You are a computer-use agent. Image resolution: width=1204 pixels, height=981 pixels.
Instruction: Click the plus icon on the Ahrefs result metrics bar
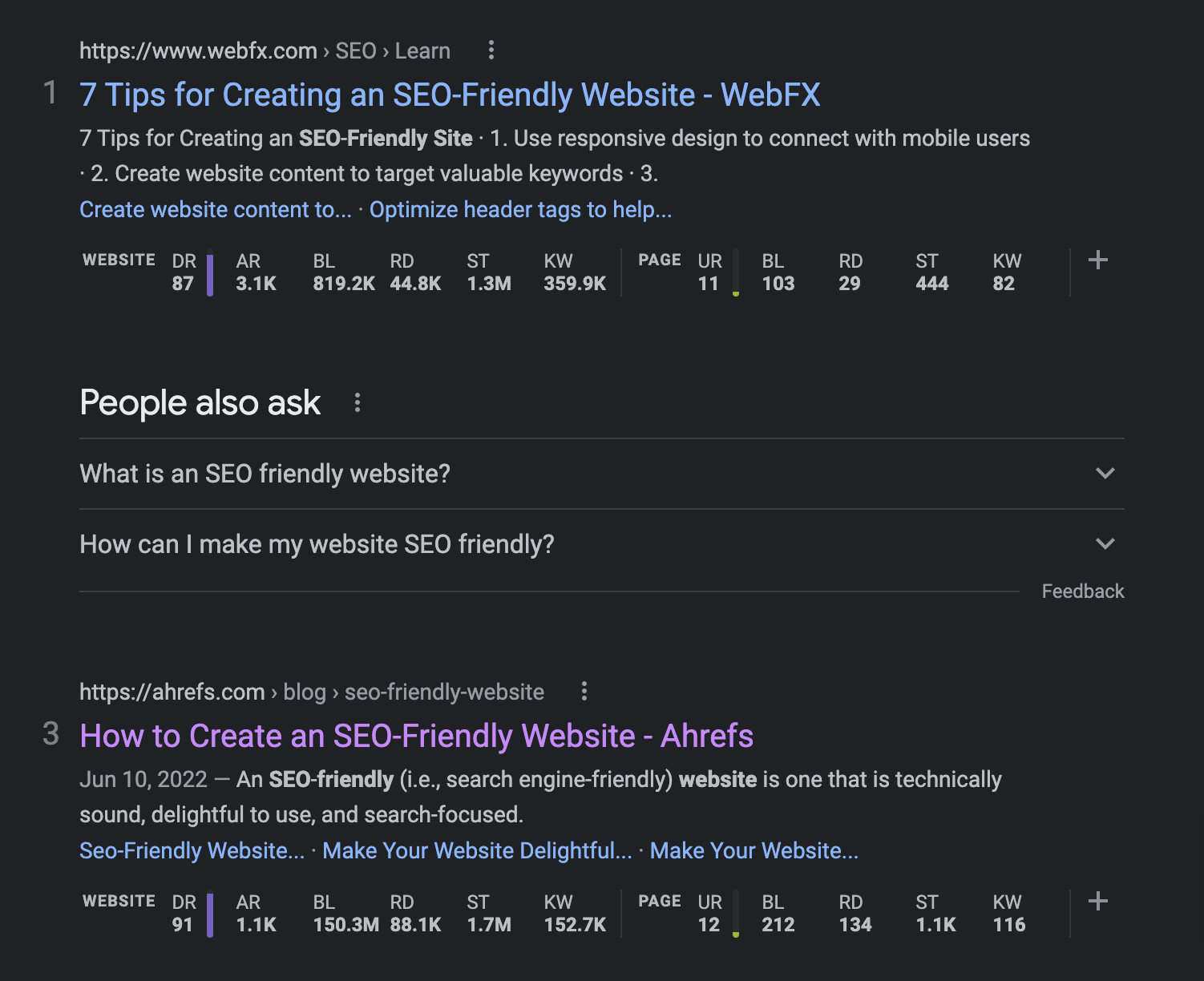pos(1098,901)
